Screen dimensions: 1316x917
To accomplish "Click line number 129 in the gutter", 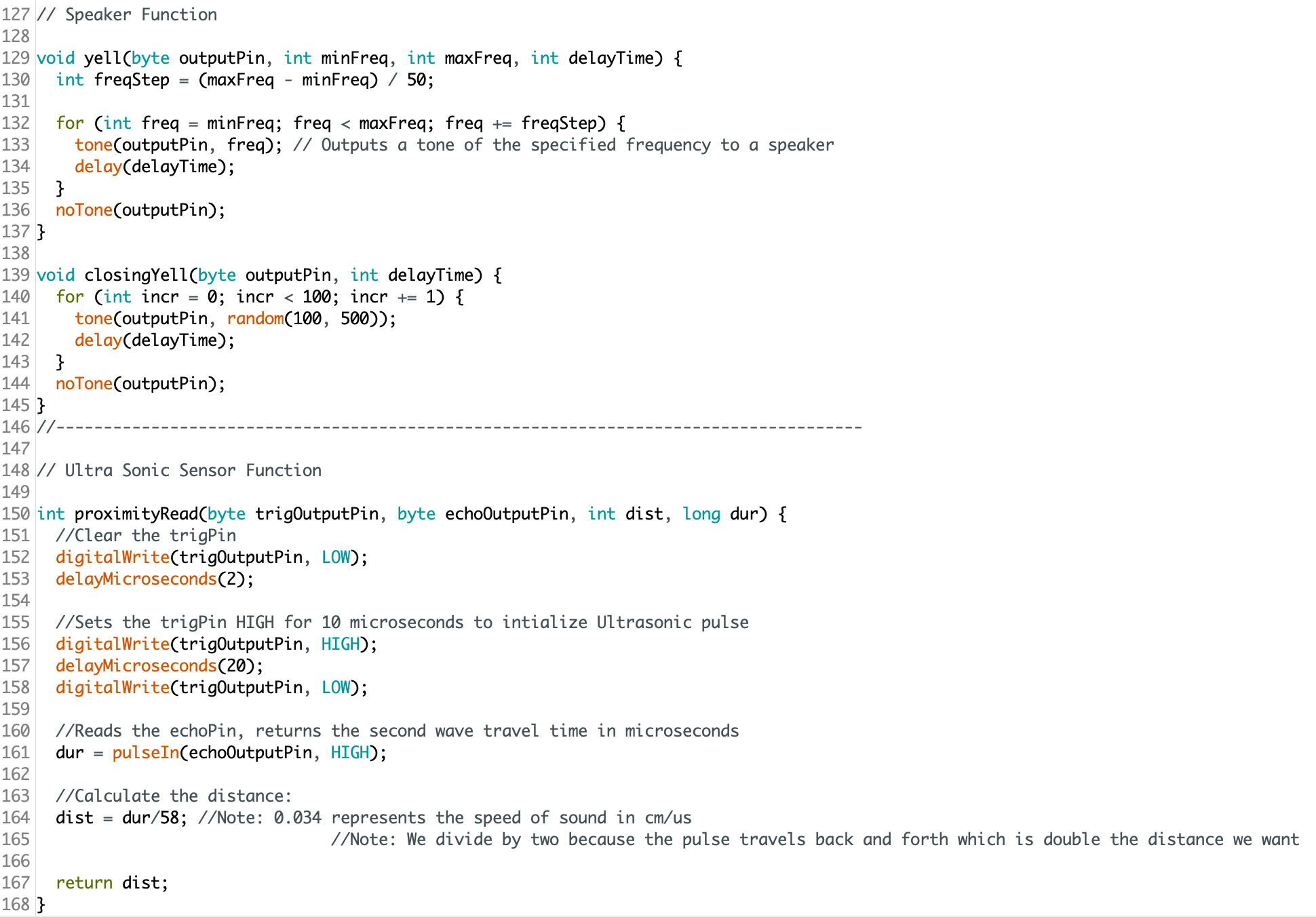I will [15, 58].
